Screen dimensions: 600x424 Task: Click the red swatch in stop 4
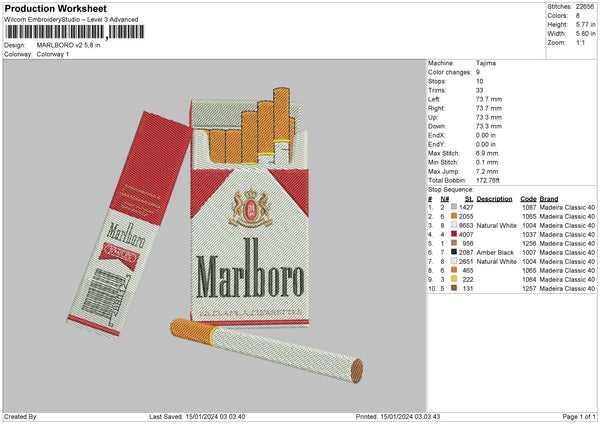(x=453, y=234)
